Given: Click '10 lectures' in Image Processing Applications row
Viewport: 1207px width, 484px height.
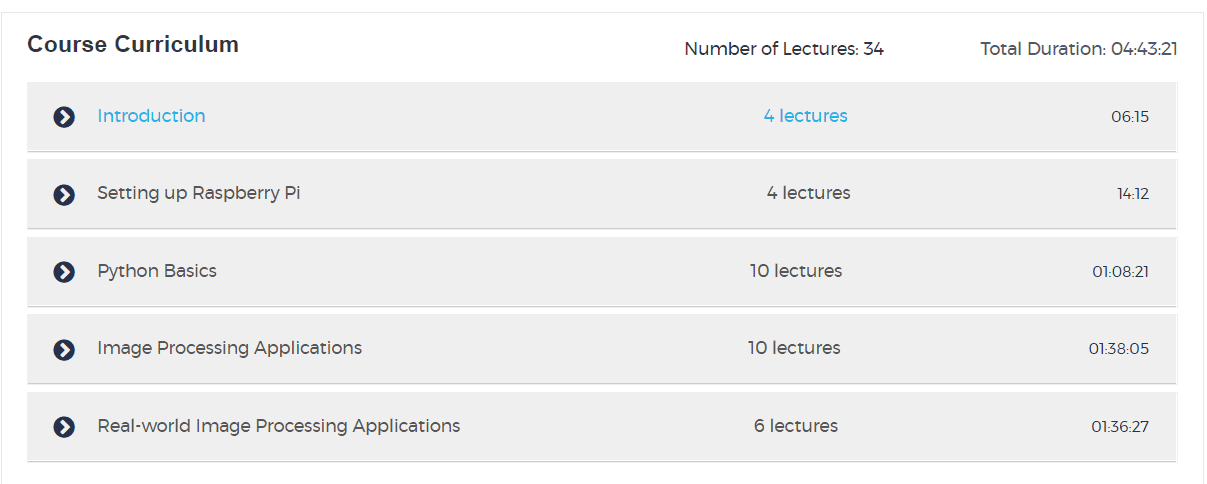Looking at the screenshot, I should pyautogui.click(x=794, y=348).
